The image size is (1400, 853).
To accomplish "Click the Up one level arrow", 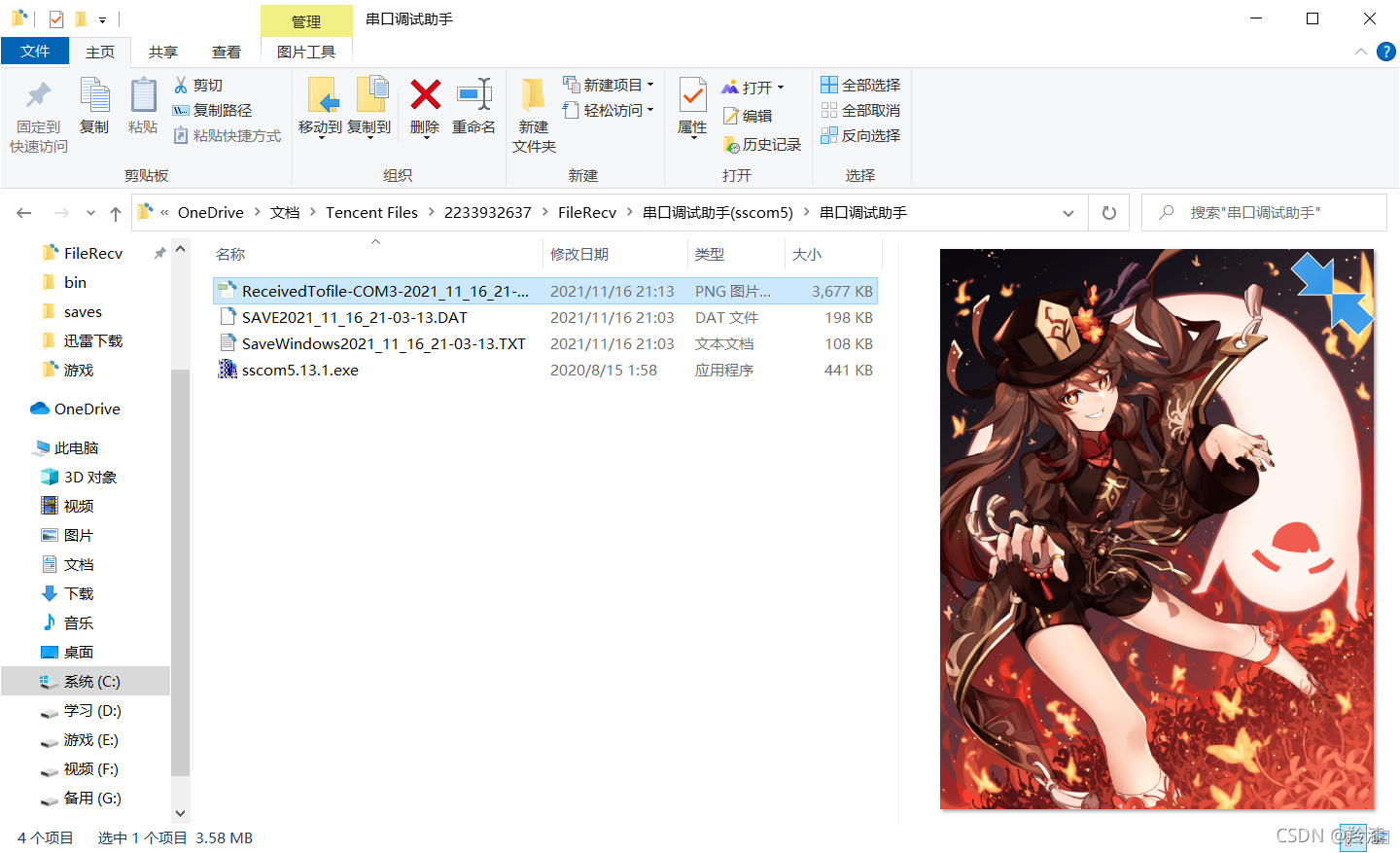I will (x=116, y=213).
